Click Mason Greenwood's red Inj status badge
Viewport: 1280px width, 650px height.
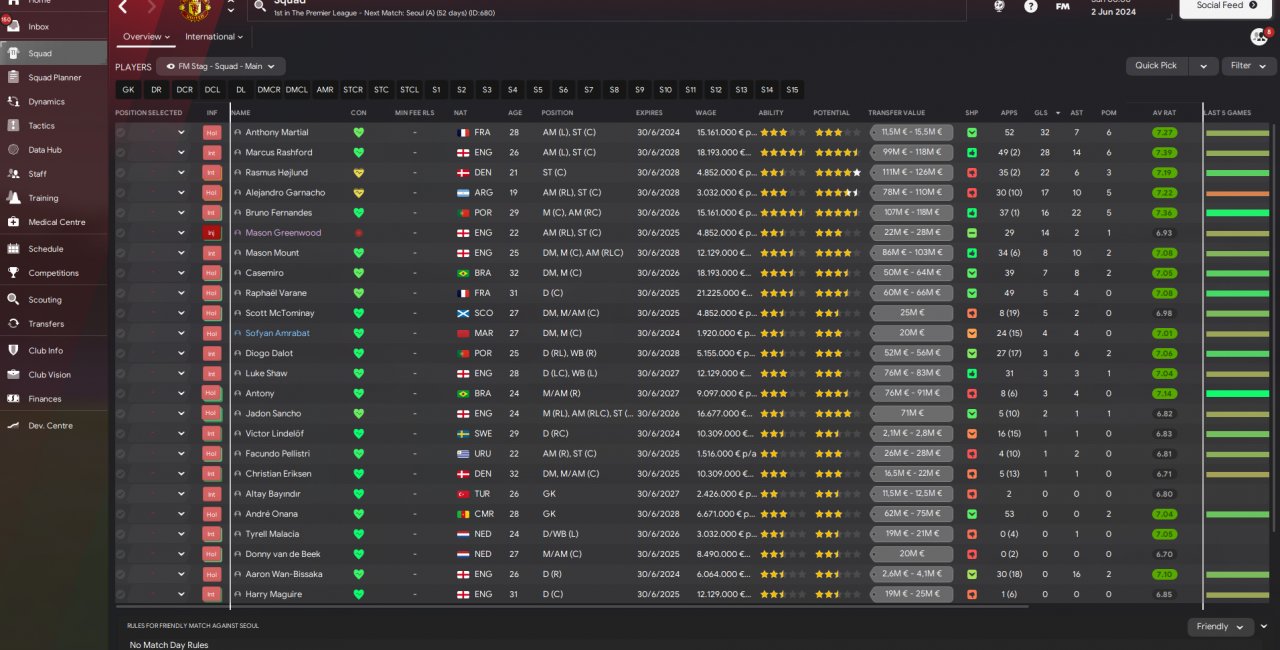click(211, 233)
